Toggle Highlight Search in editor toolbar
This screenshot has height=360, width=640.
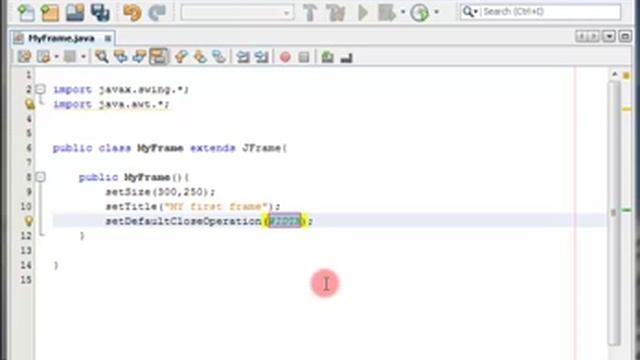click(158, 56)
